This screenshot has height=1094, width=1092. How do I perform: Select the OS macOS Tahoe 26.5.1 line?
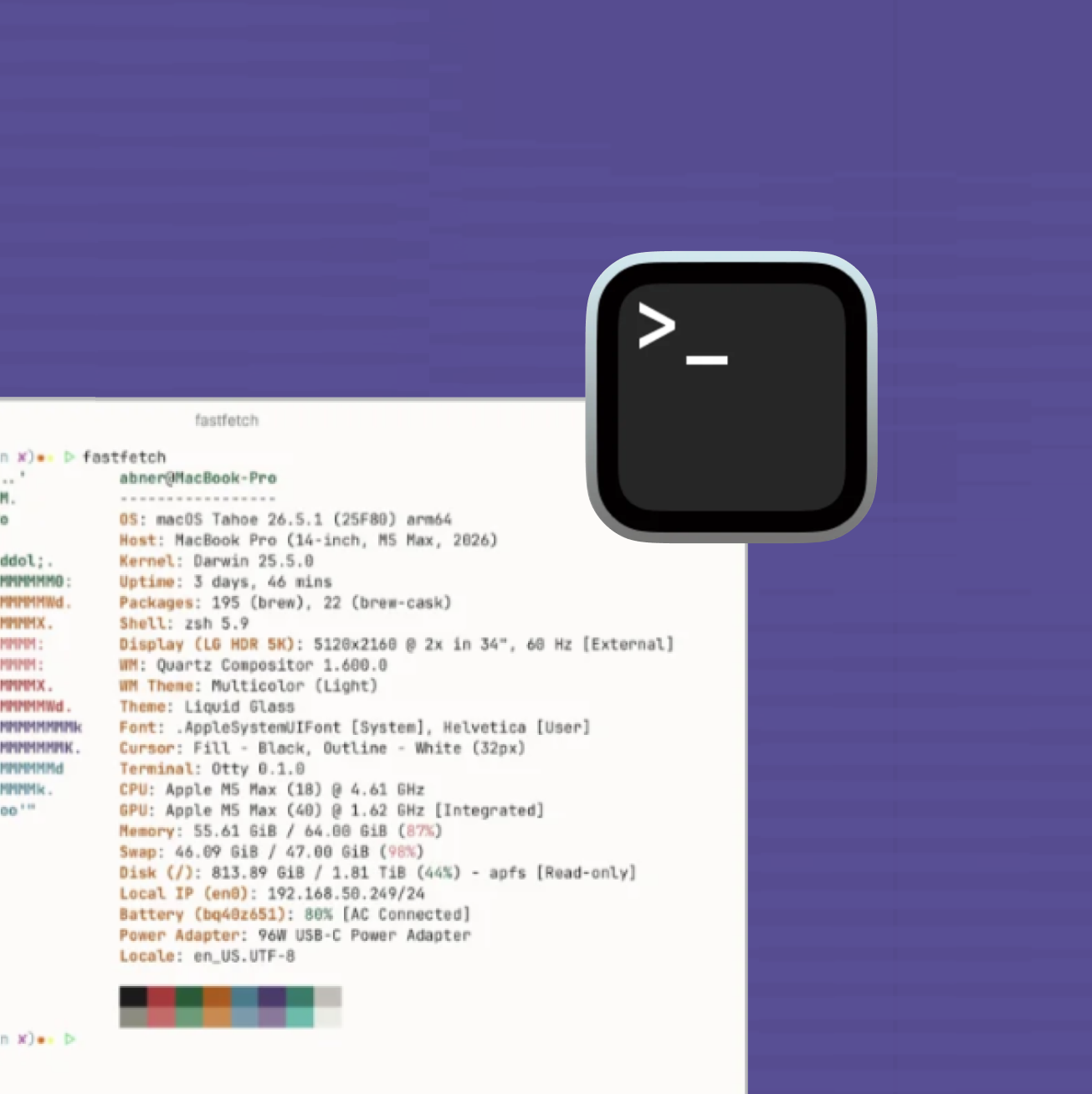(x=285, y=520)
